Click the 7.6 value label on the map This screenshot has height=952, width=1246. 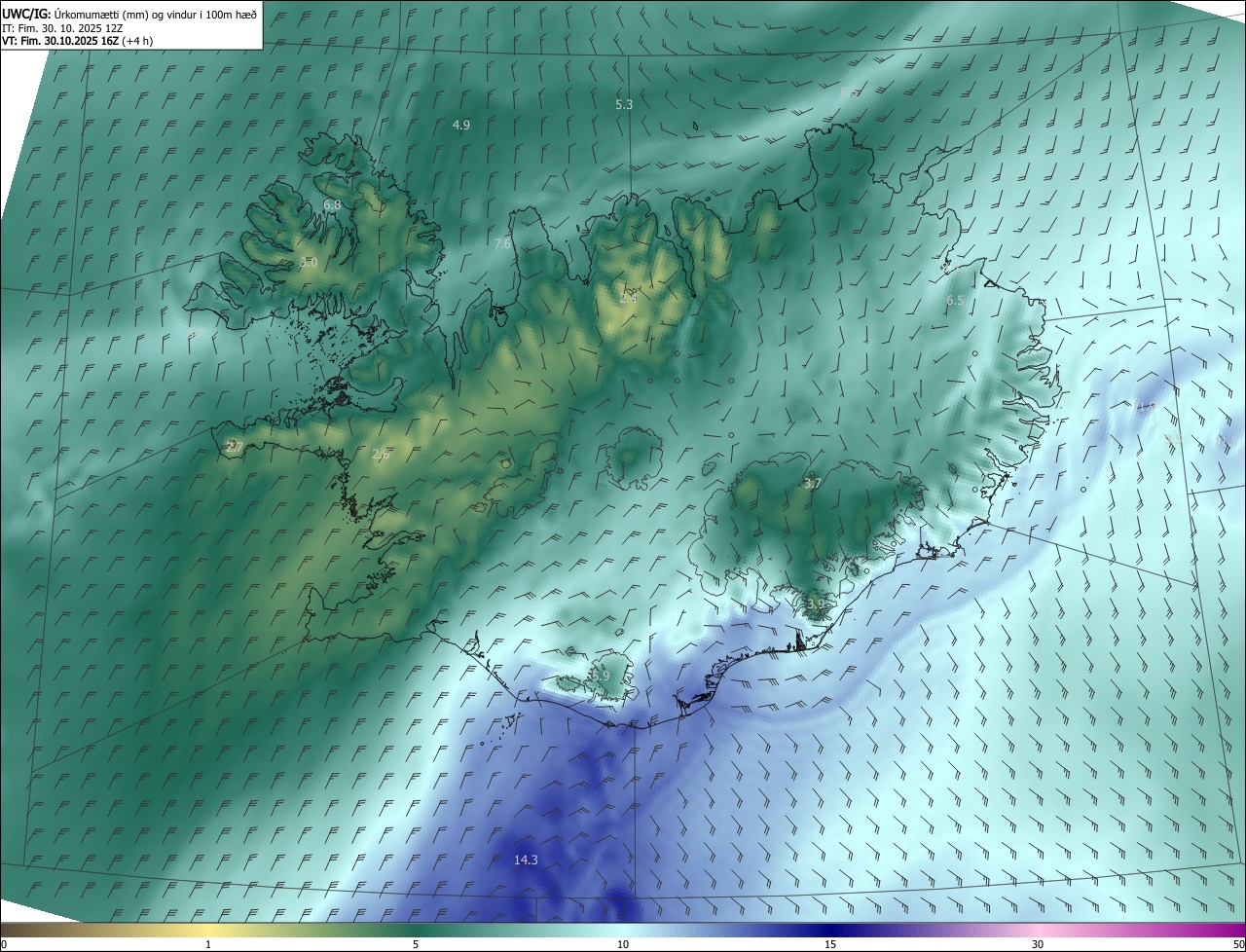coord(502,244)
